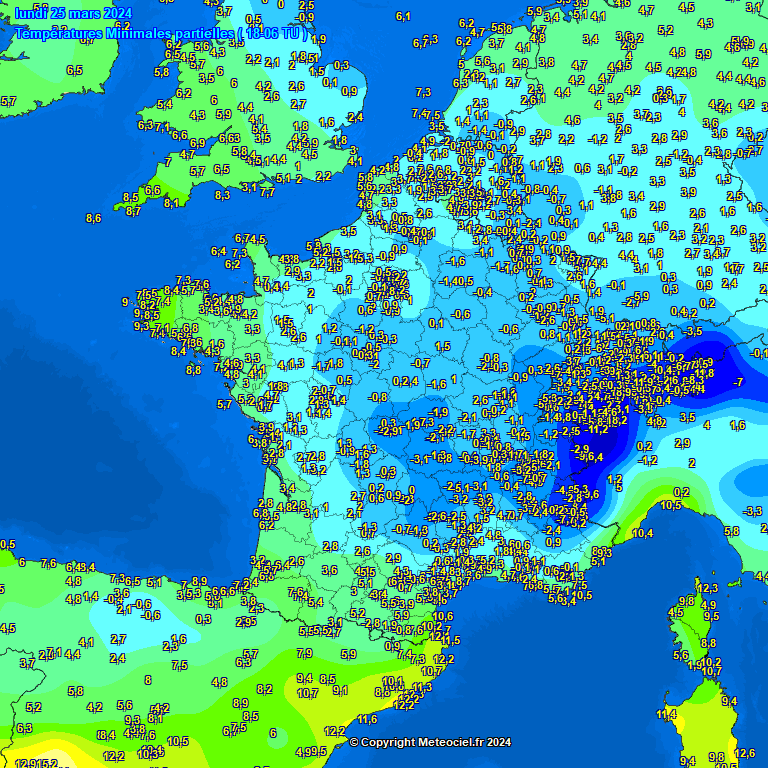Click the 7,3 reading in the Channel off Kent
768x768 pixels.
(423, 92)
